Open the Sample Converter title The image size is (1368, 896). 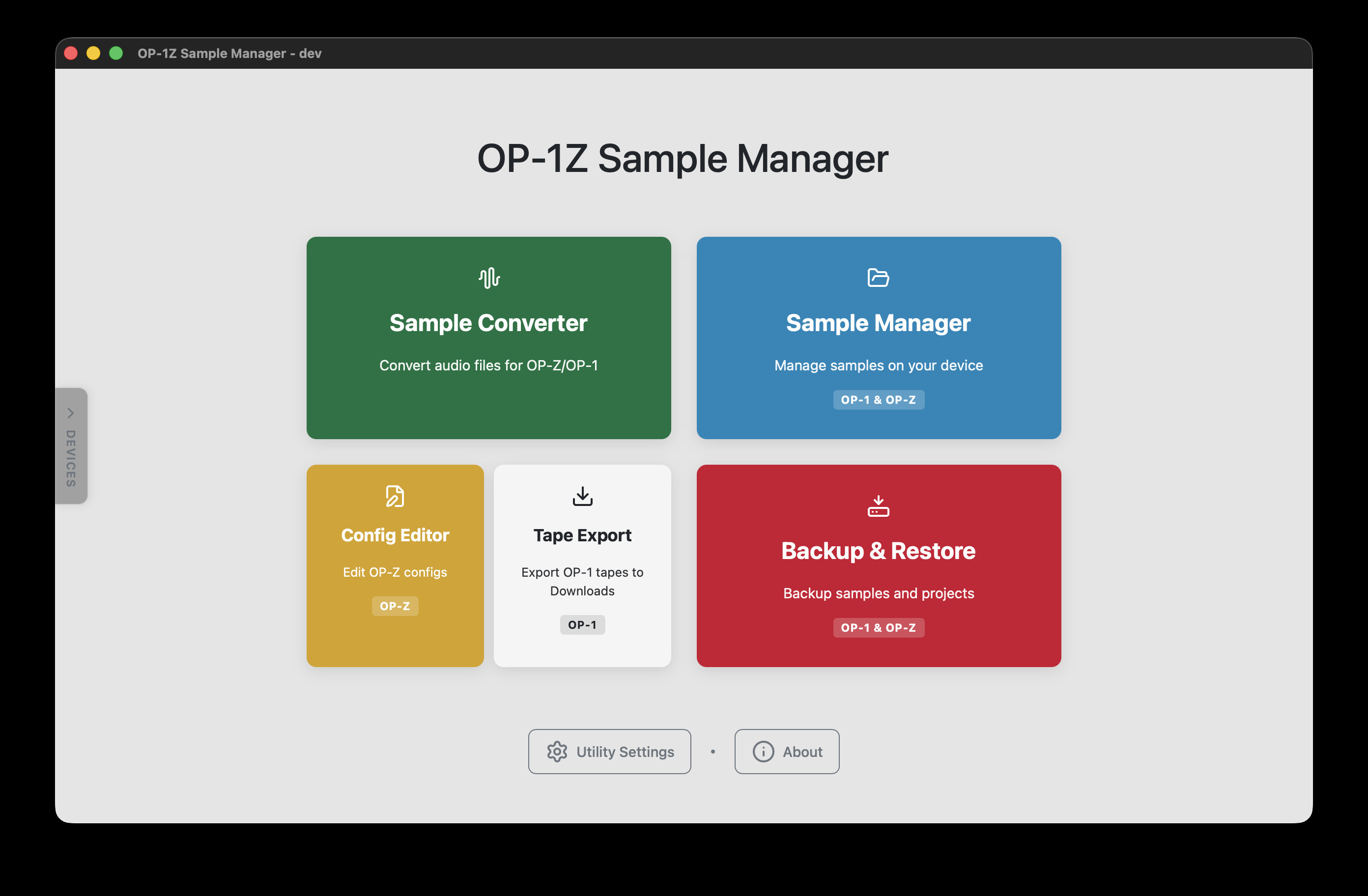tap(488, 323)
